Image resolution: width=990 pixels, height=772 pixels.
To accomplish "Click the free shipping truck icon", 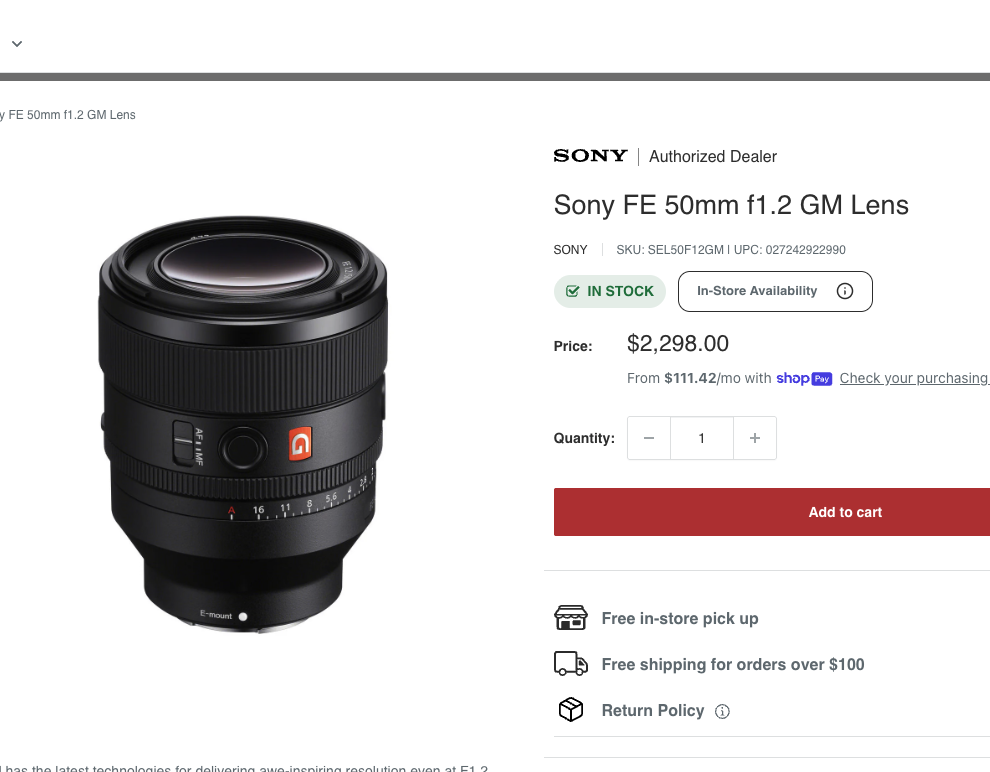I will [x=571, y=664].
